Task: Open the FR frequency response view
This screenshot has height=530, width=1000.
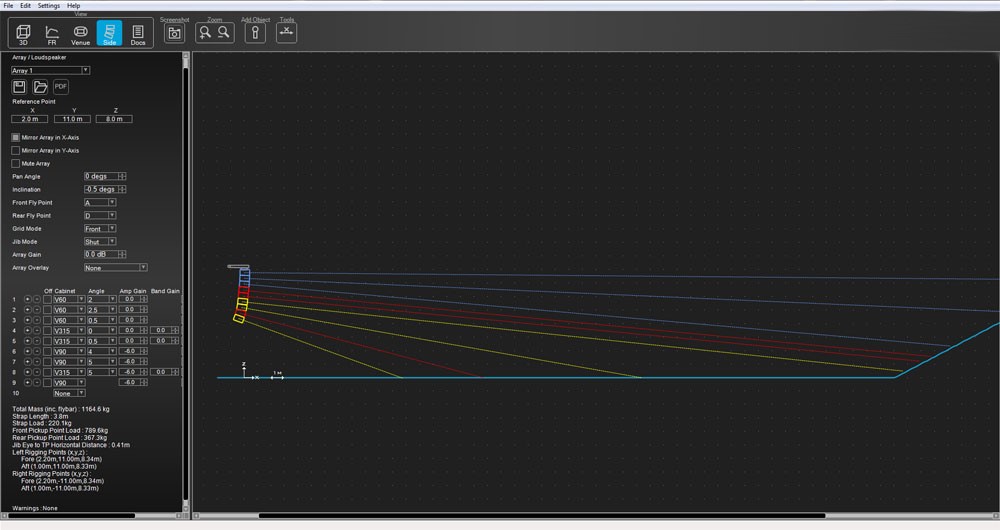Action: (x=52, y=34)
